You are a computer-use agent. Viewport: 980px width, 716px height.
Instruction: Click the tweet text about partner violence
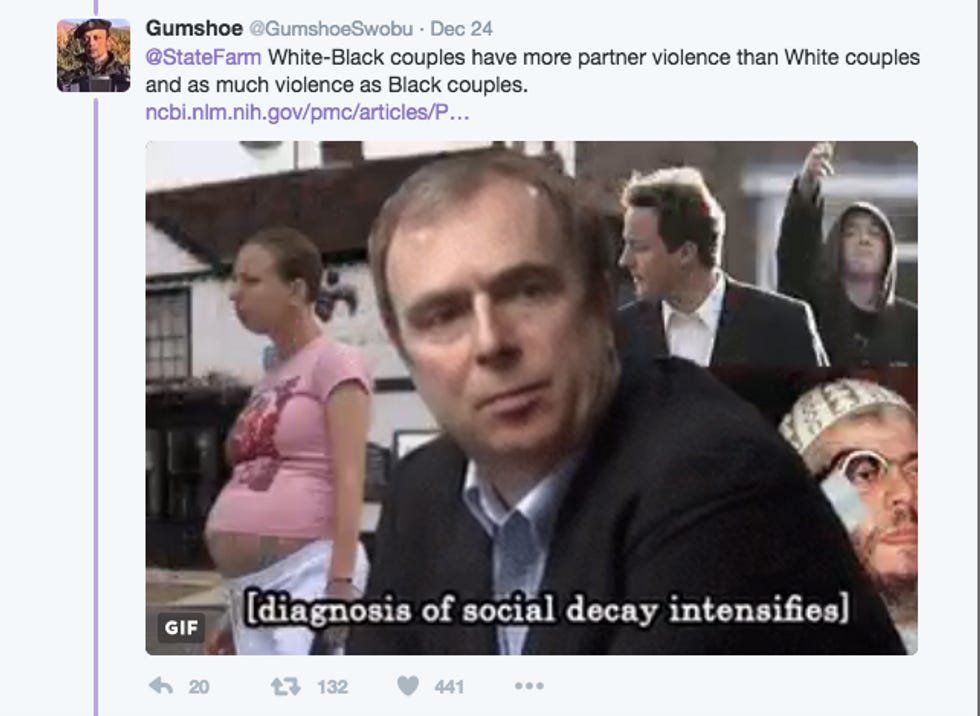[532, 71]
